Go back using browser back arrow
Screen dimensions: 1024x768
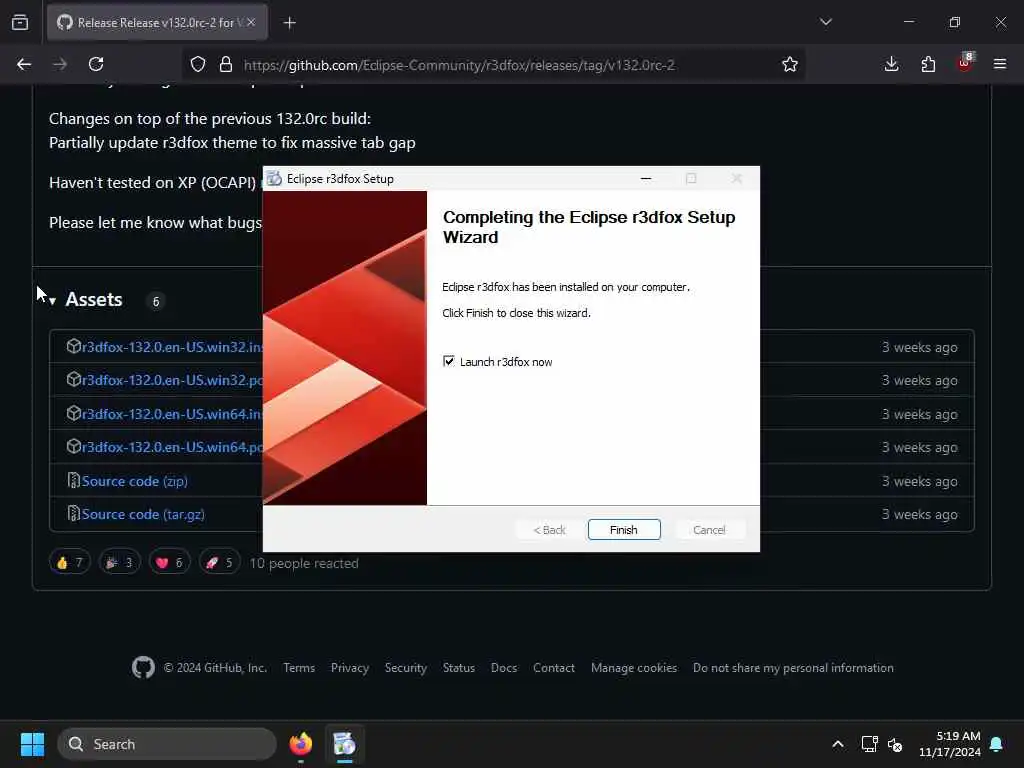pyautogui.click(x=24, y=64)
